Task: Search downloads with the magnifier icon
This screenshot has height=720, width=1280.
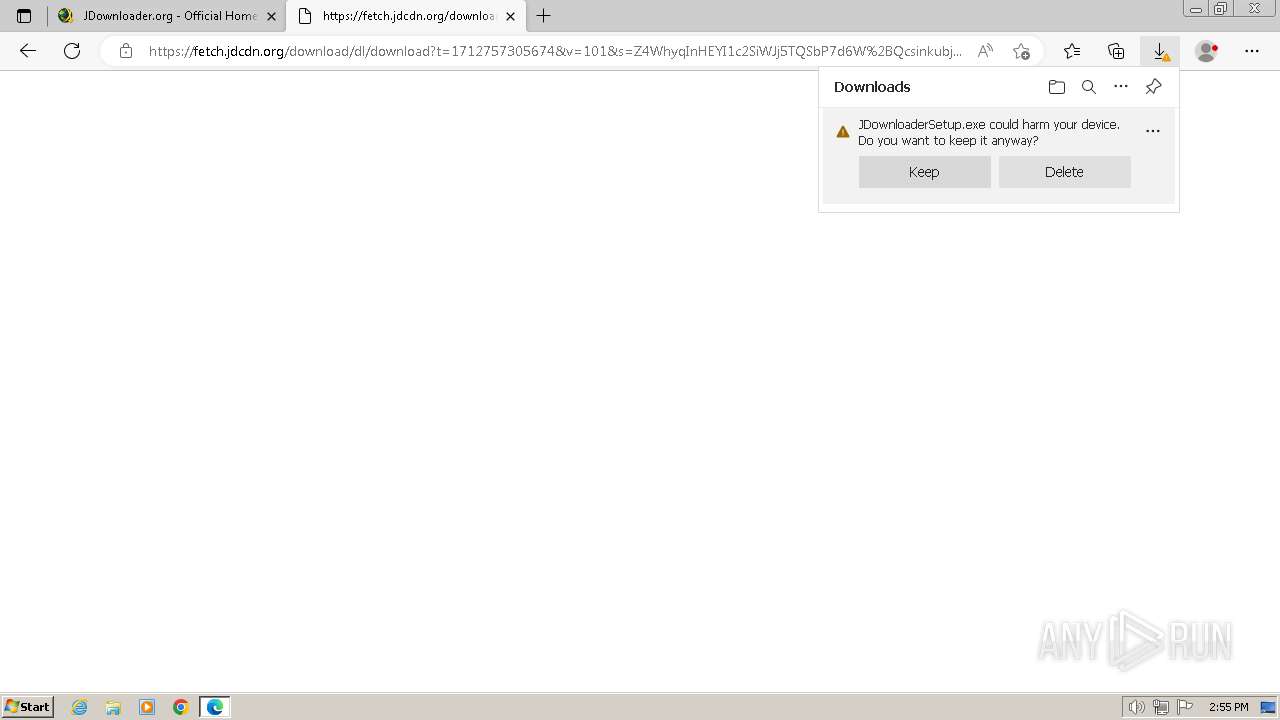Action: (1089, 87)
